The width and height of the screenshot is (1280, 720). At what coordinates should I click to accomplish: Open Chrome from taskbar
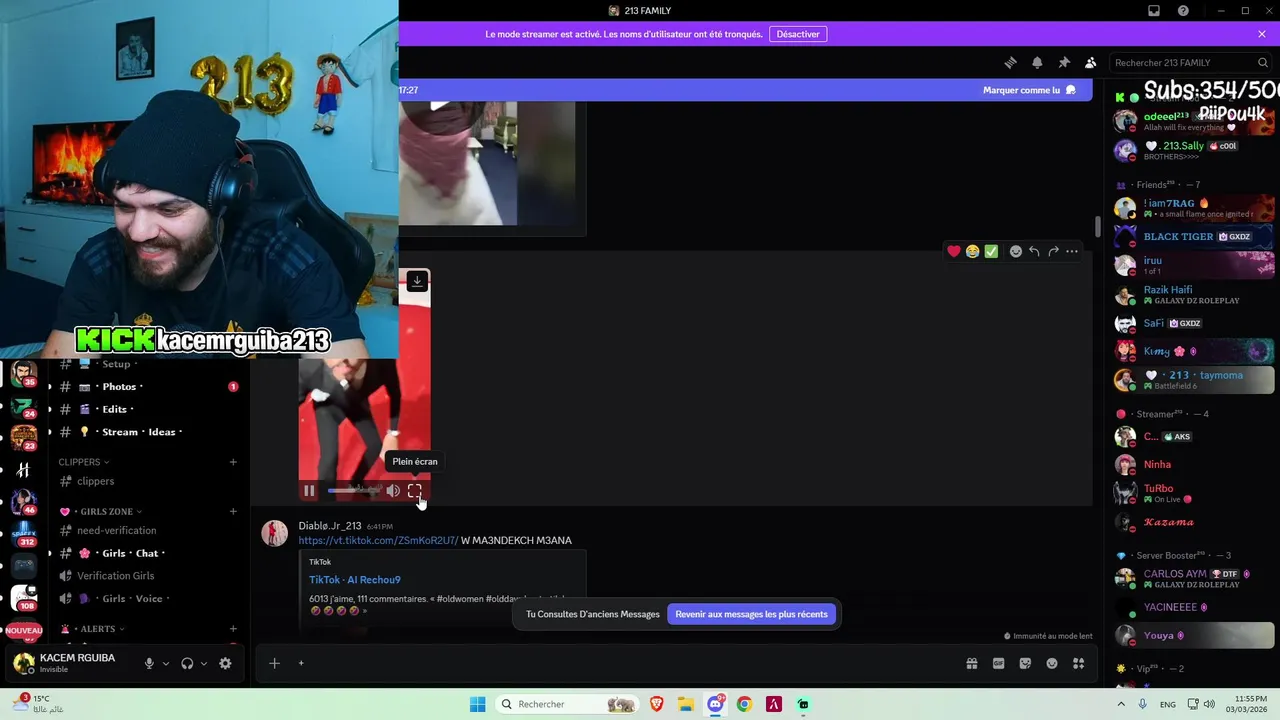pyautogui.click(x=744, y=704)
